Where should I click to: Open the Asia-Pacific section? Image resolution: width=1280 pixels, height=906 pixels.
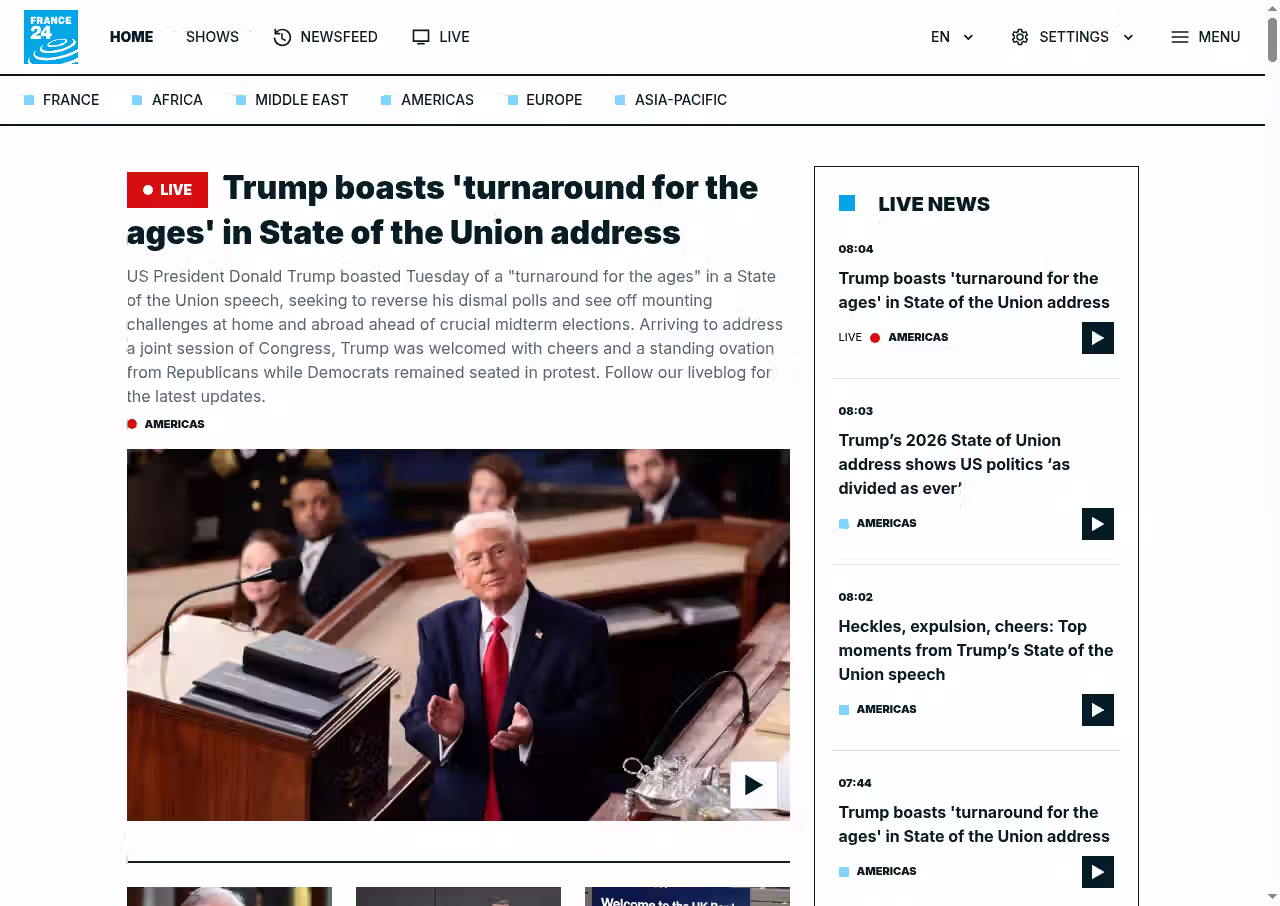(x=680, y=100)
